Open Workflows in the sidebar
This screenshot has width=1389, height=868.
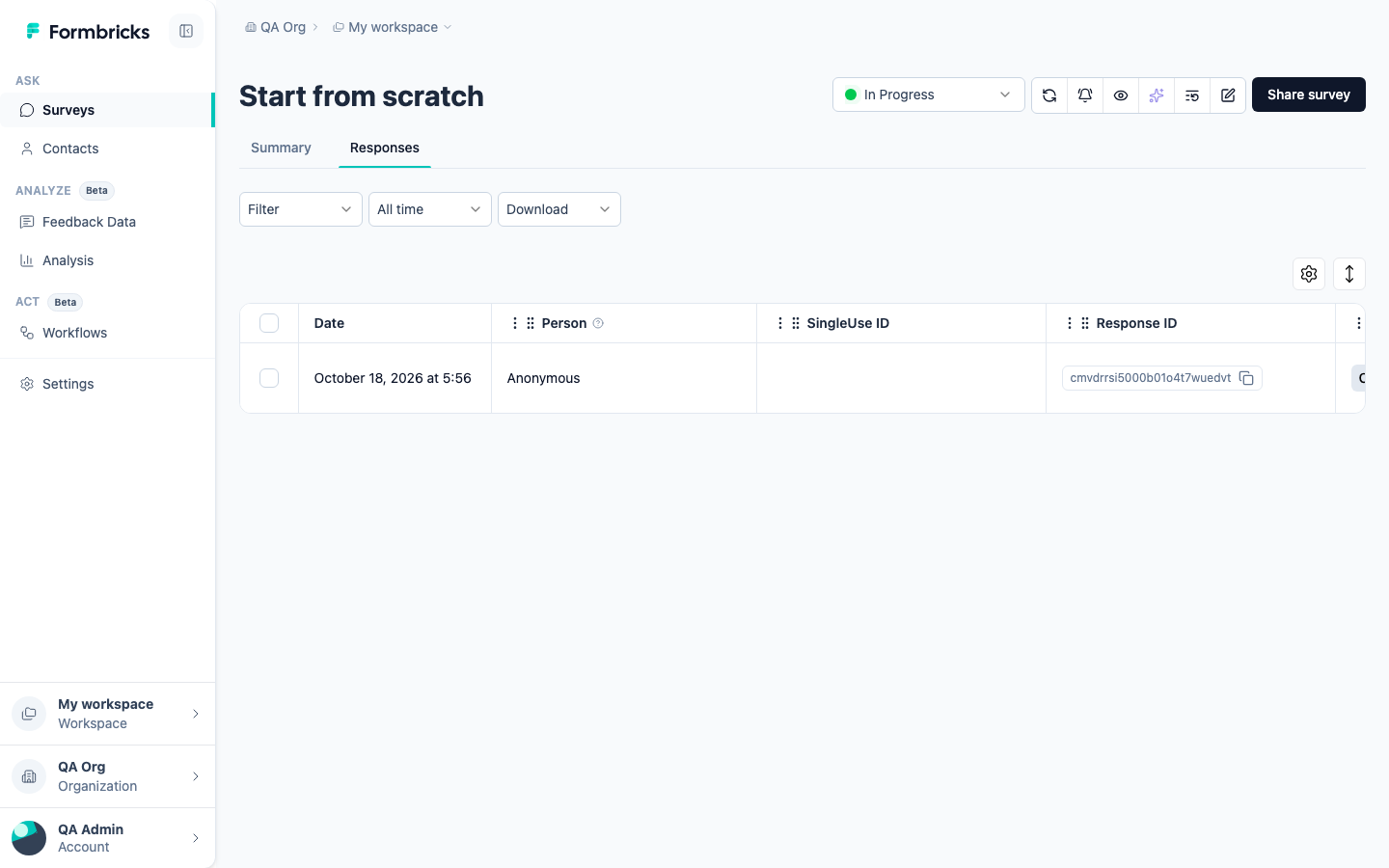[x=106, y=333]
